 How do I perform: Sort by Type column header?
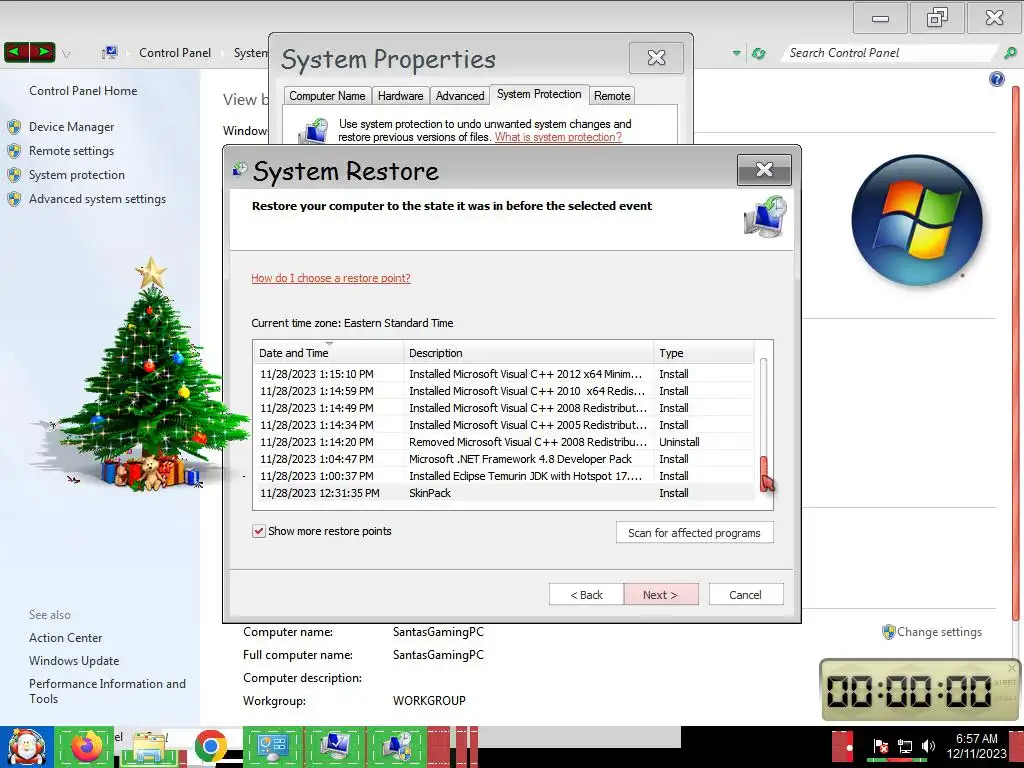click(x=703, y=353)
